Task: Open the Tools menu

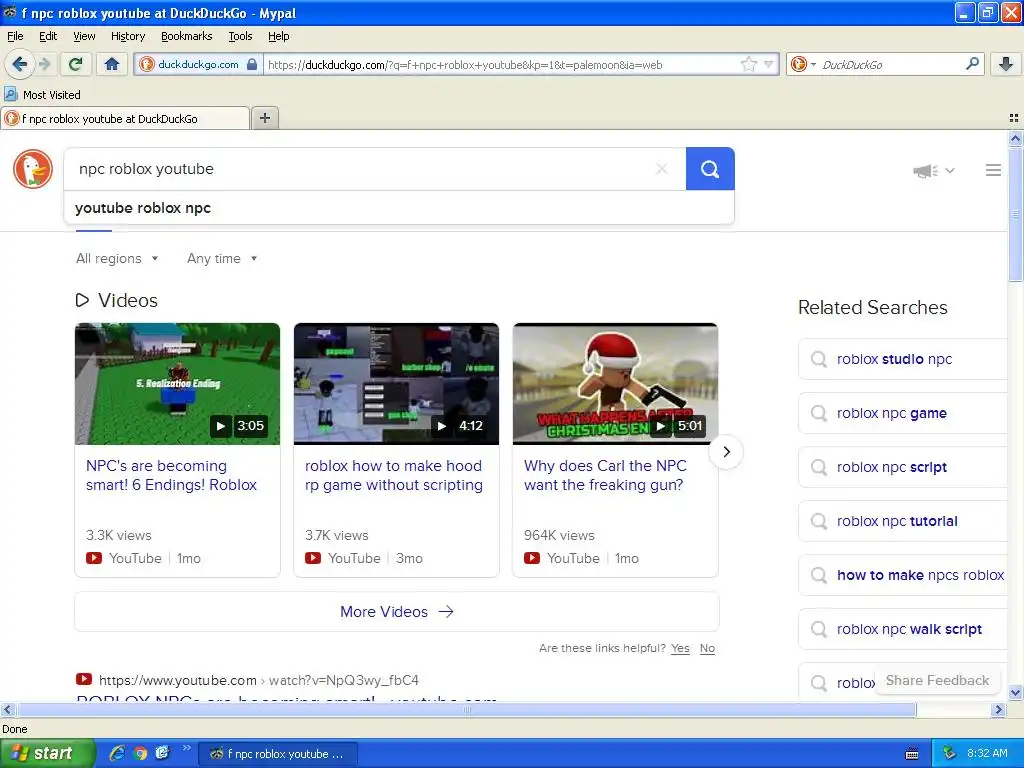Action: [240, 36]
